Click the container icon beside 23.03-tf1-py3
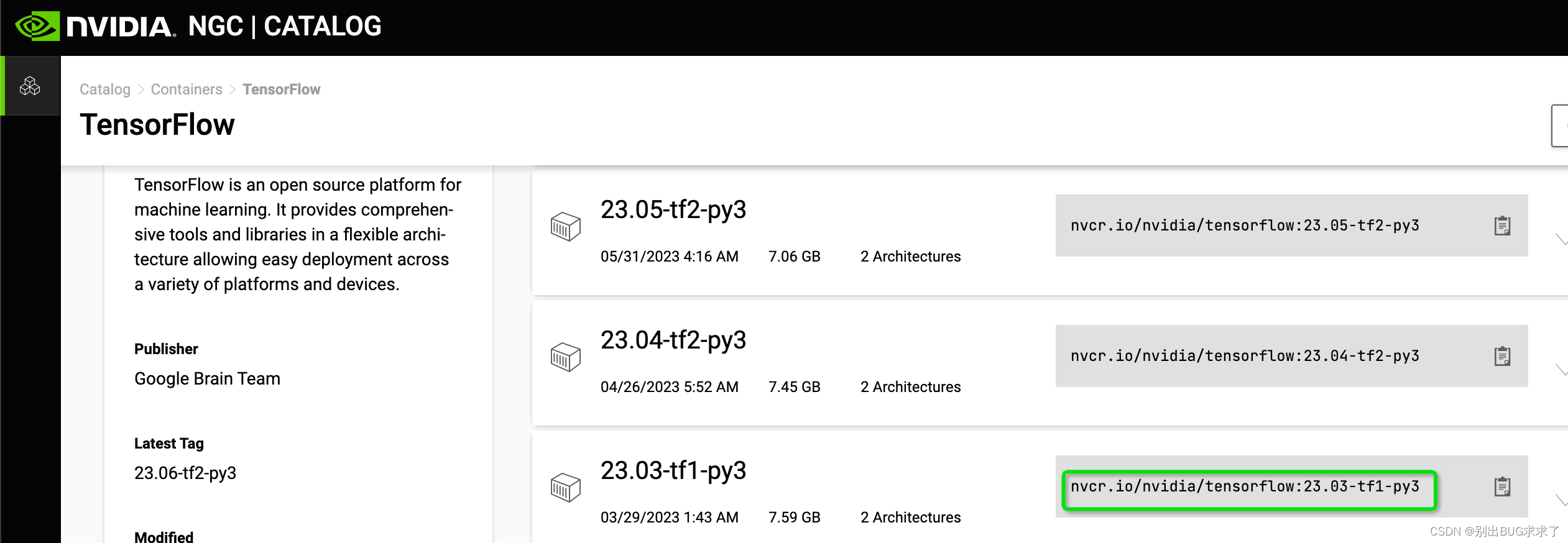This screenshot has width=1568, height=543. (565, 487)
